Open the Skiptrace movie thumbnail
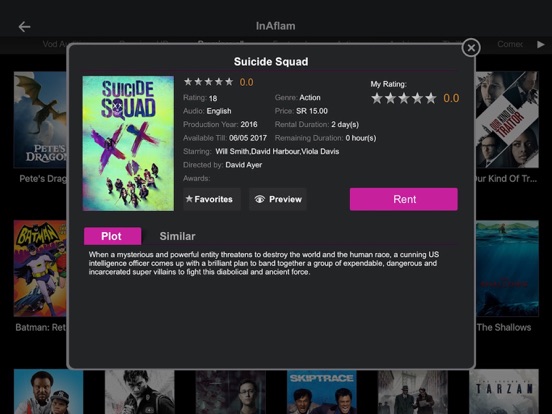The height and width of the screenshot is (414, 552). (321, 391)
